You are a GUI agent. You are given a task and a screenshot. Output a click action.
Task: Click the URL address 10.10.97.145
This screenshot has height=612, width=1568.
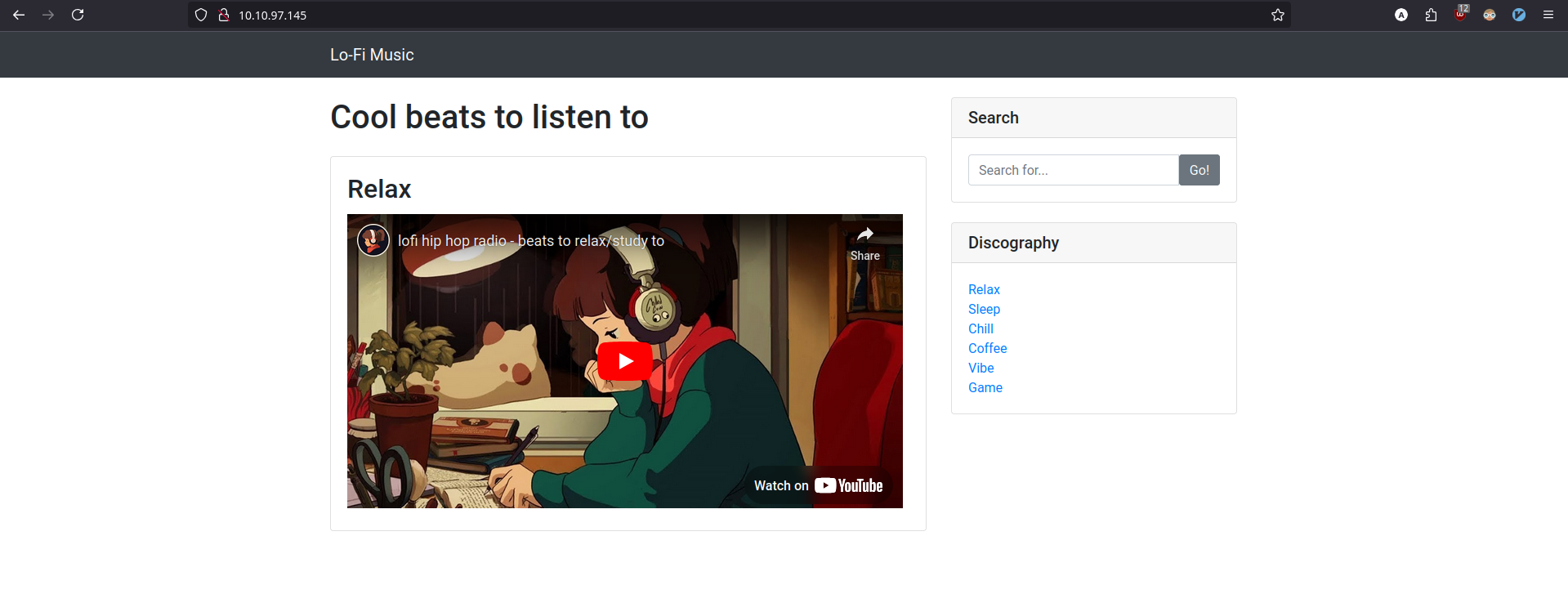pos(272,16)
